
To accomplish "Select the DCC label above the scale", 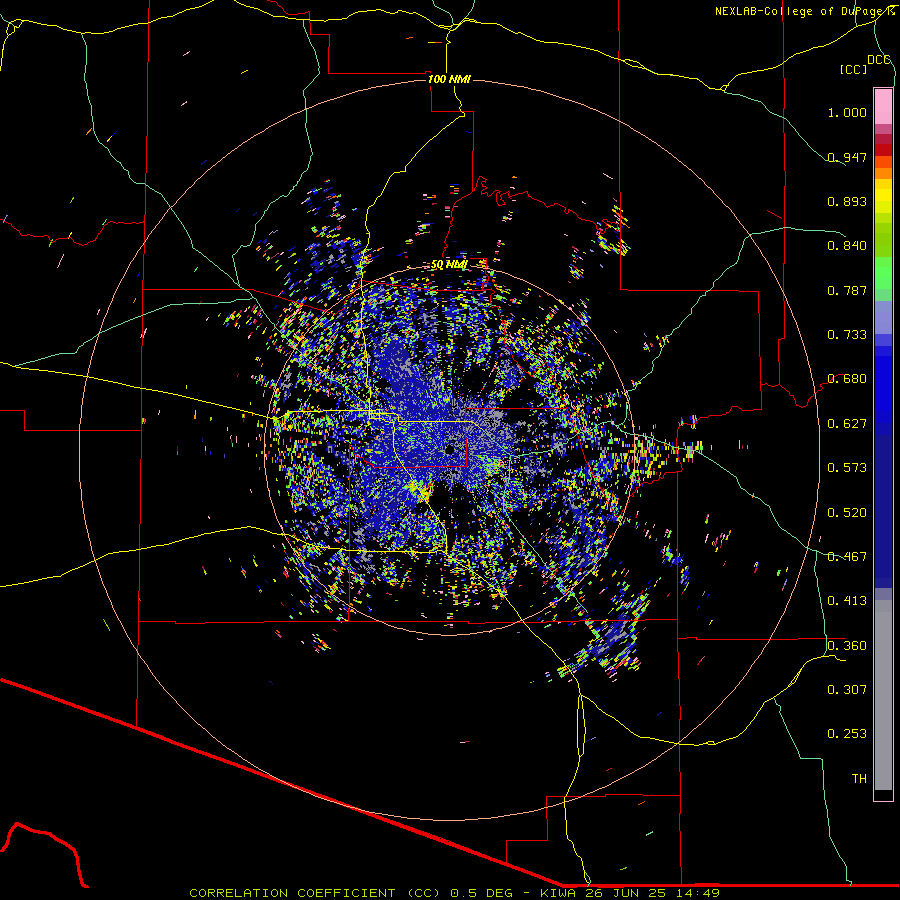I will point(879,60).
